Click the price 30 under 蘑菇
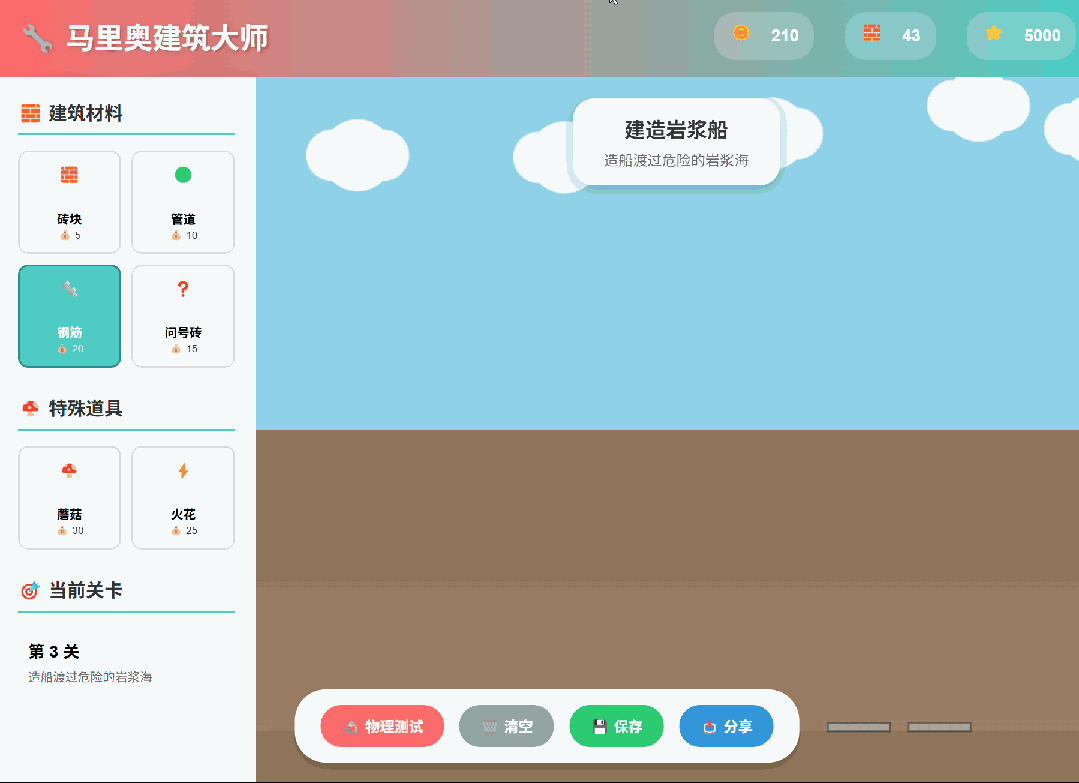Screen dimensions: 1079x783 coord(78,530)
